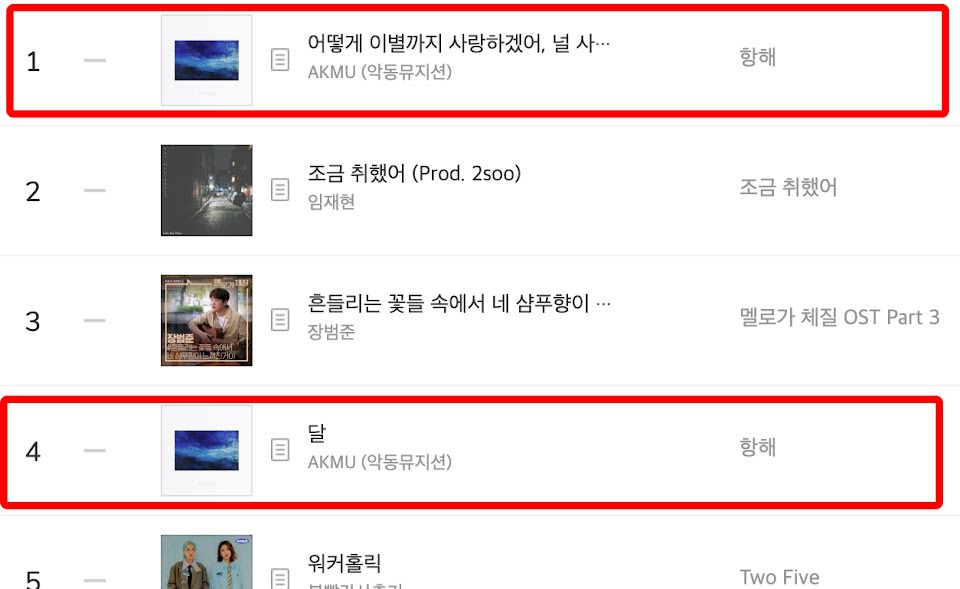Image resolution: width=960 pixels, height=589 pixels.
Task: Open album Two Five
Action: pos(779,577)
